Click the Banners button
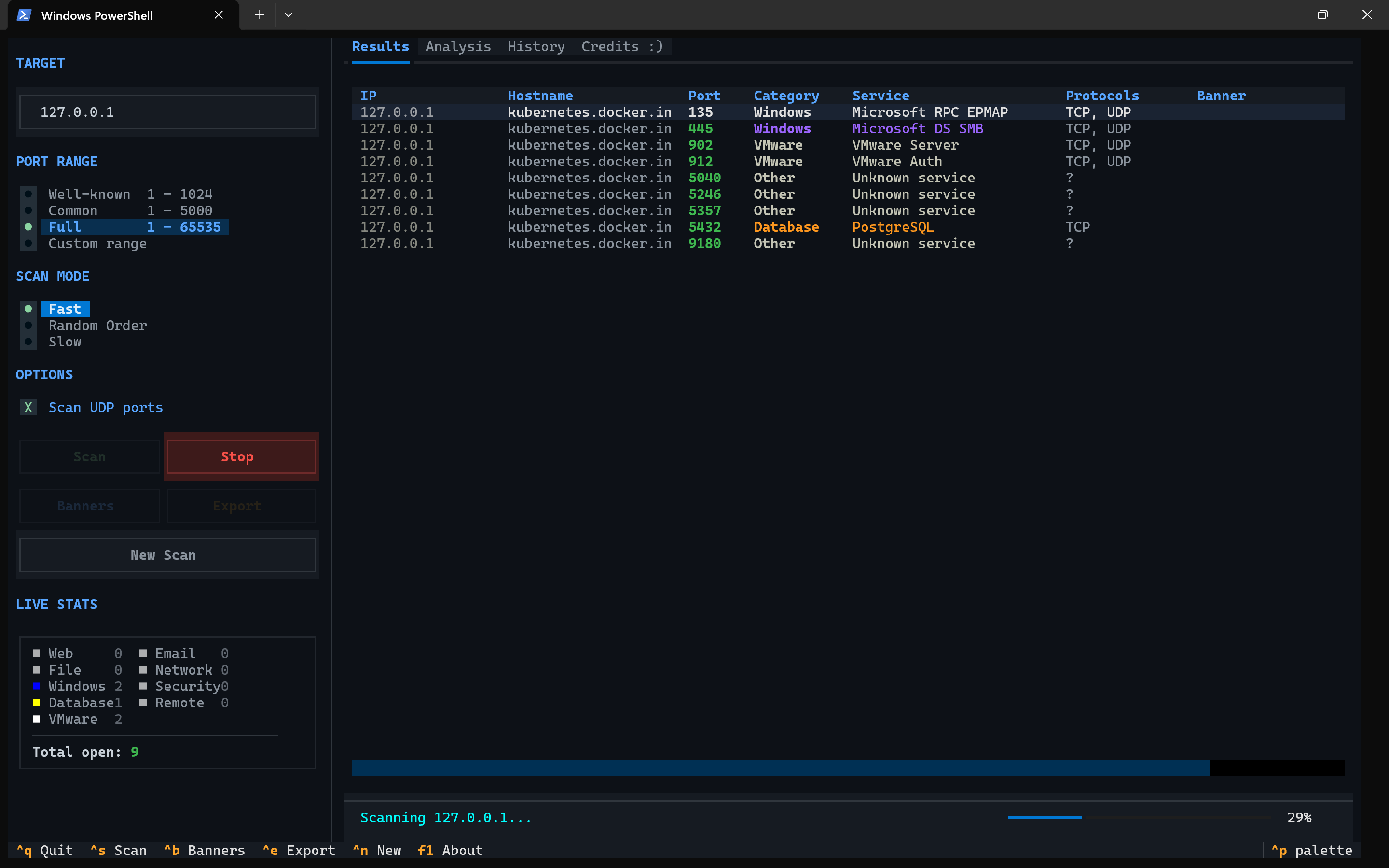 89,506
